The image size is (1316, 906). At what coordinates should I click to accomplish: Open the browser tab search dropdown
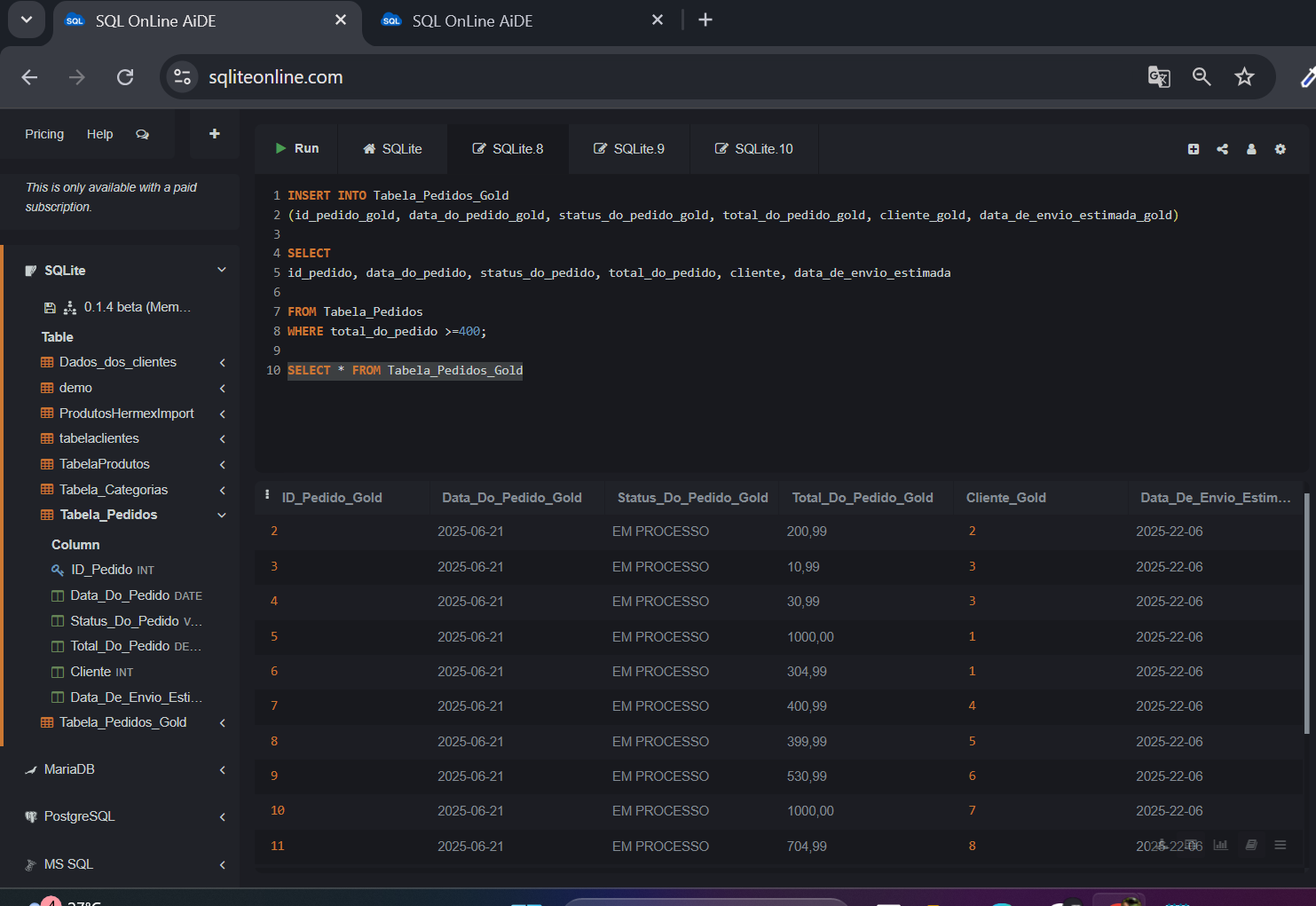pyautogui.click(x=27, y=20)
